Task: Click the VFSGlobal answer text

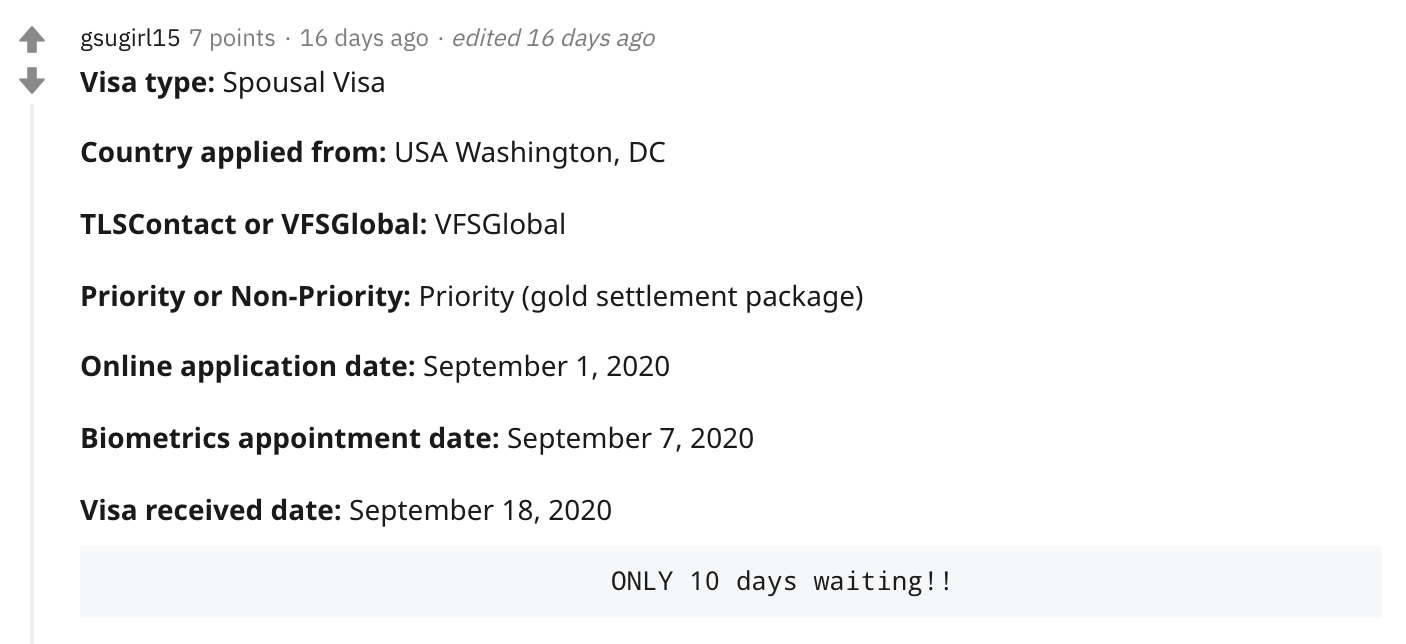Action: coord(500,224)
